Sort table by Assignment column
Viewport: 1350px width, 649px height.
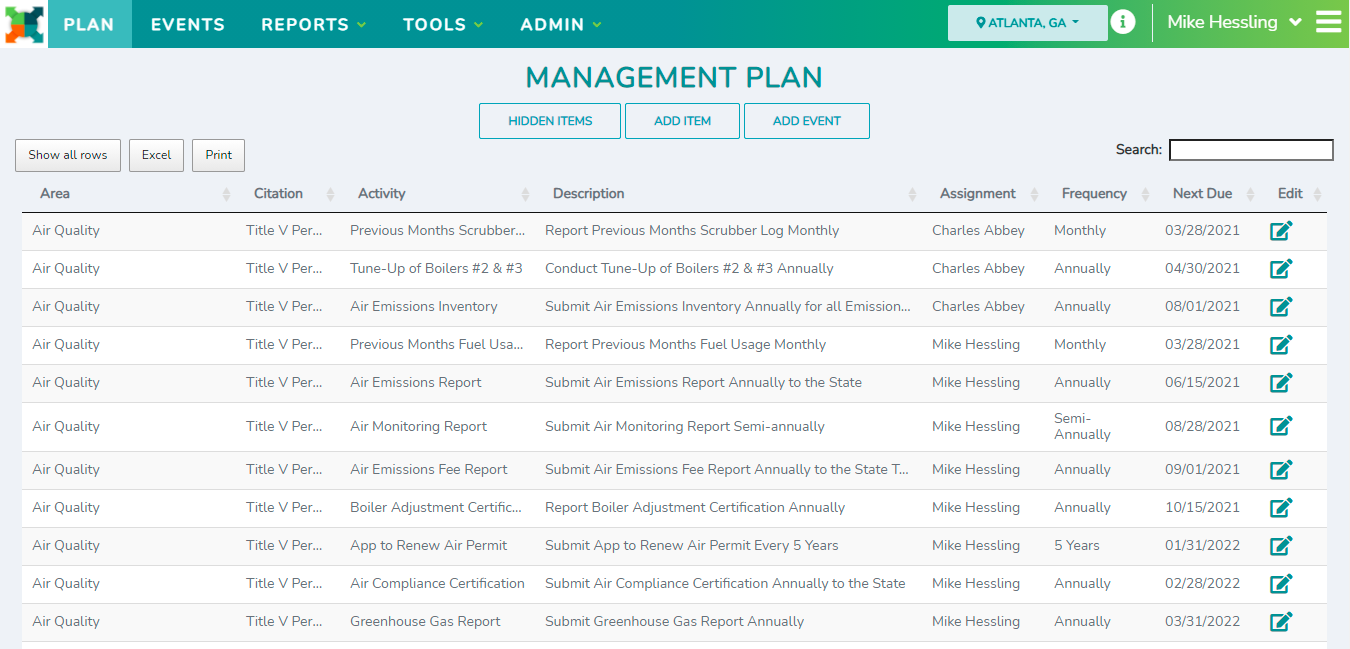[983, 194]
